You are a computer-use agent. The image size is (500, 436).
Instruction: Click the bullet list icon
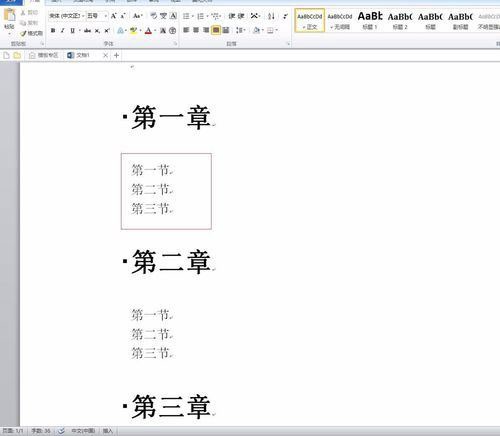click(187, 16)
